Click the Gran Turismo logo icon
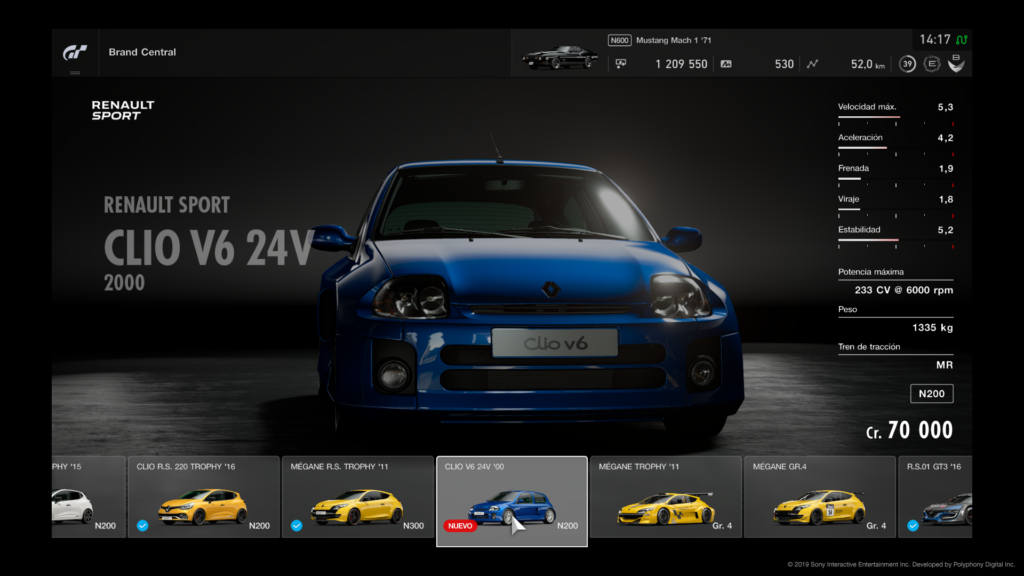 click(x=76, y=52)
